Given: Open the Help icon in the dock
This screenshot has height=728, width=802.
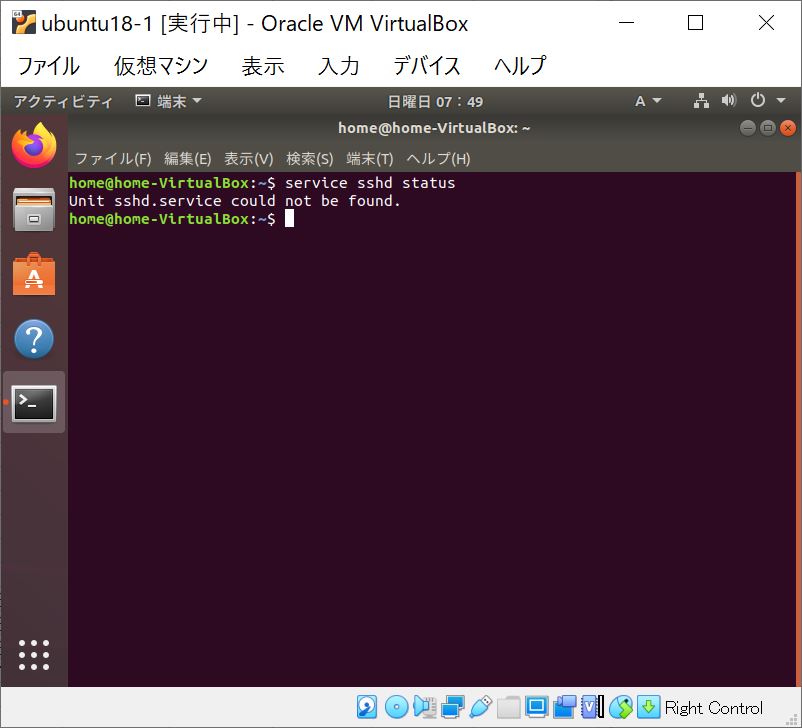Looking at the screenshot, I should 34,339.
